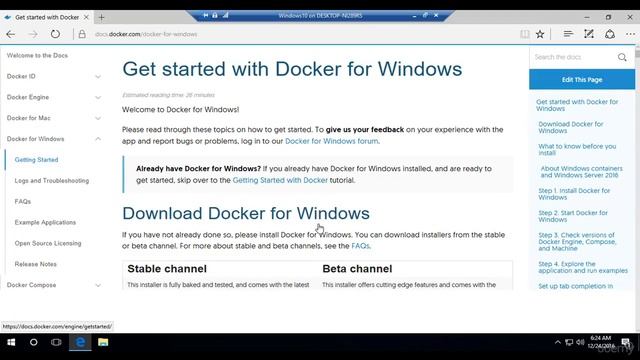Viewport: 640px width, 360px height.
Task: Select the 'Get started with Docker' browser tab
Action: (x=46, y=17)
